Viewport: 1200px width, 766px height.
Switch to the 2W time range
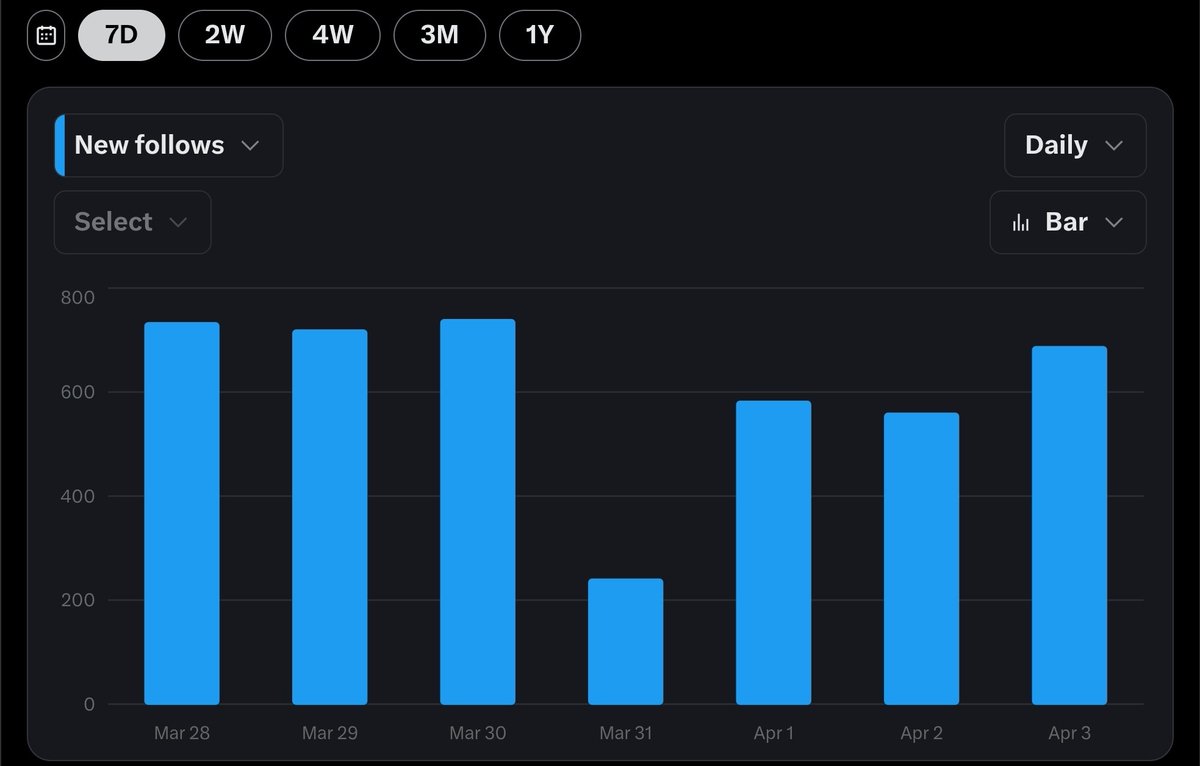[225, 35]
